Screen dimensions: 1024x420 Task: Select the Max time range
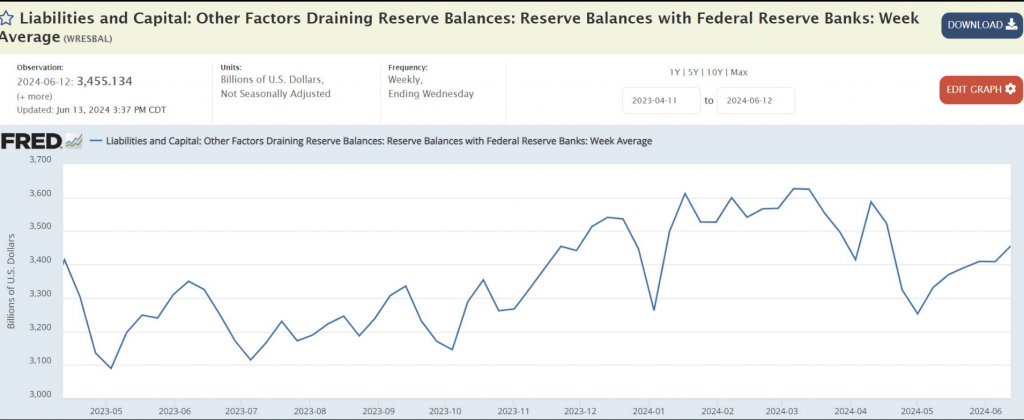pos(739,72)
